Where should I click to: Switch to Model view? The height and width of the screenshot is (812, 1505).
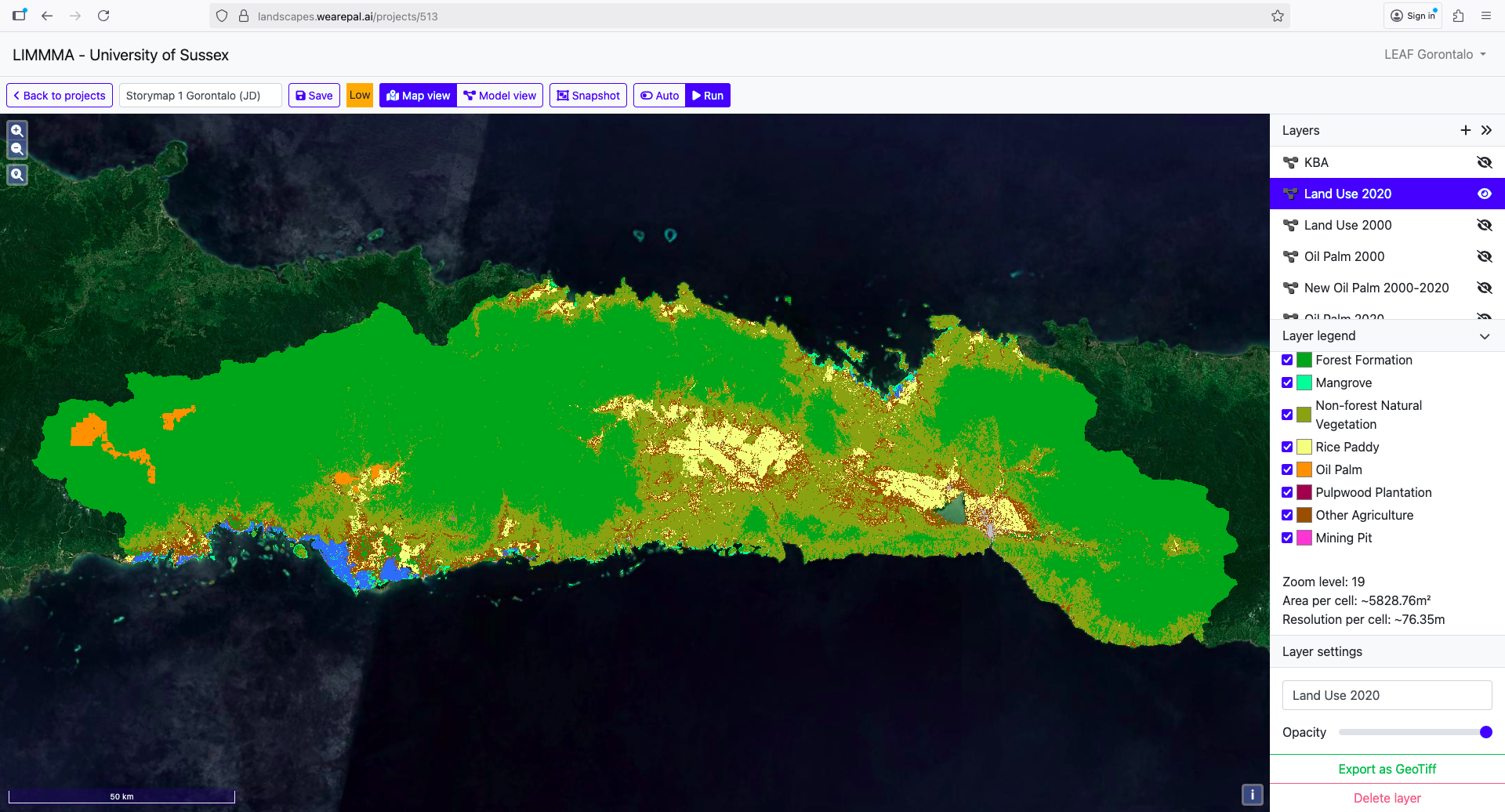tap(500, 96)
